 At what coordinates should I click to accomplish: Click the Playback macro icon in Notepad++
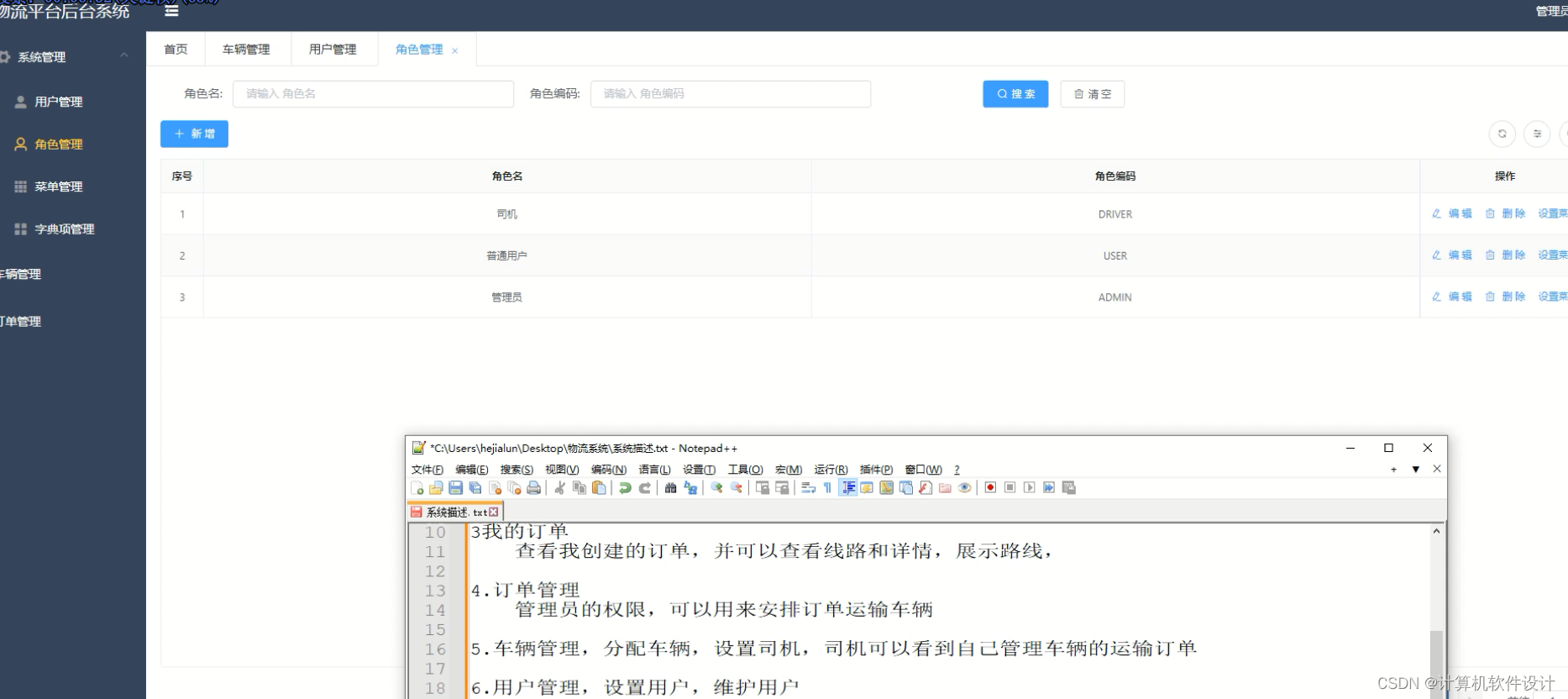(x=1030, y=487)
